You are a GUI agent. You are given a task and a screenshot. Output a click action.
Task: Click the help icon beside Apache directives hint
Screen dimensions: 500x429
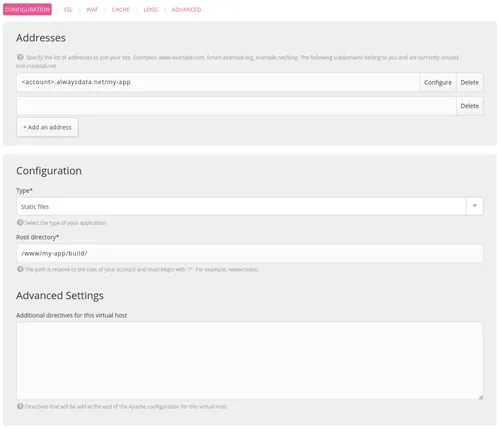(x=20, y=406)
